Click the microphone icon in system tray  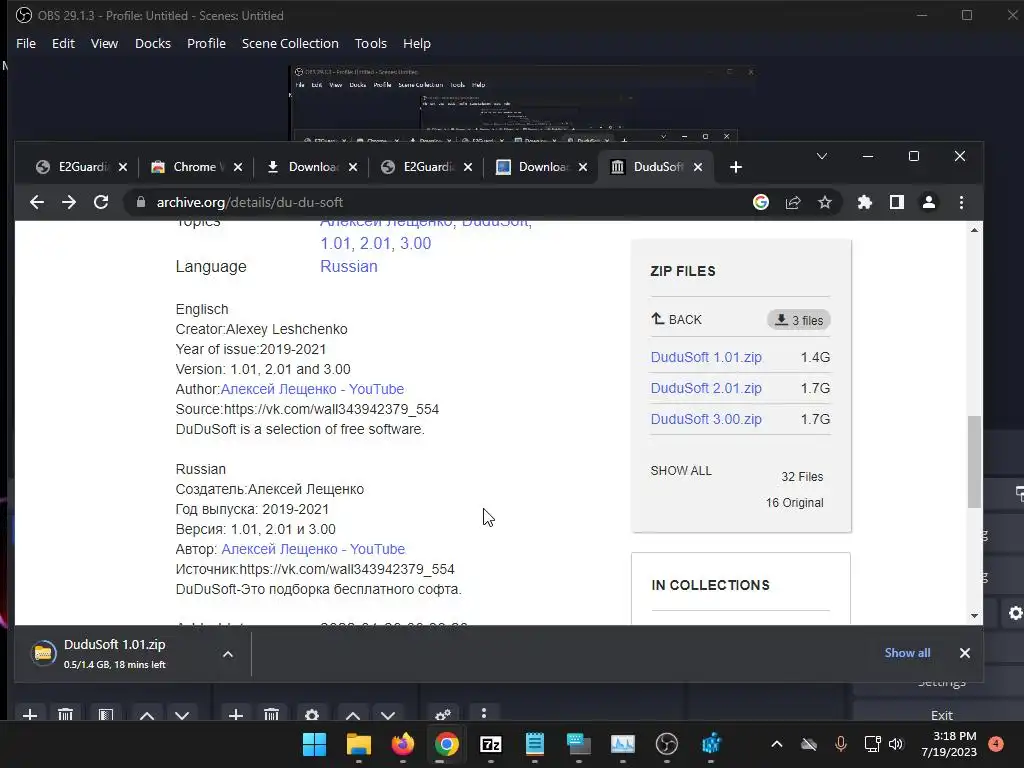click(x=841, y=744)
